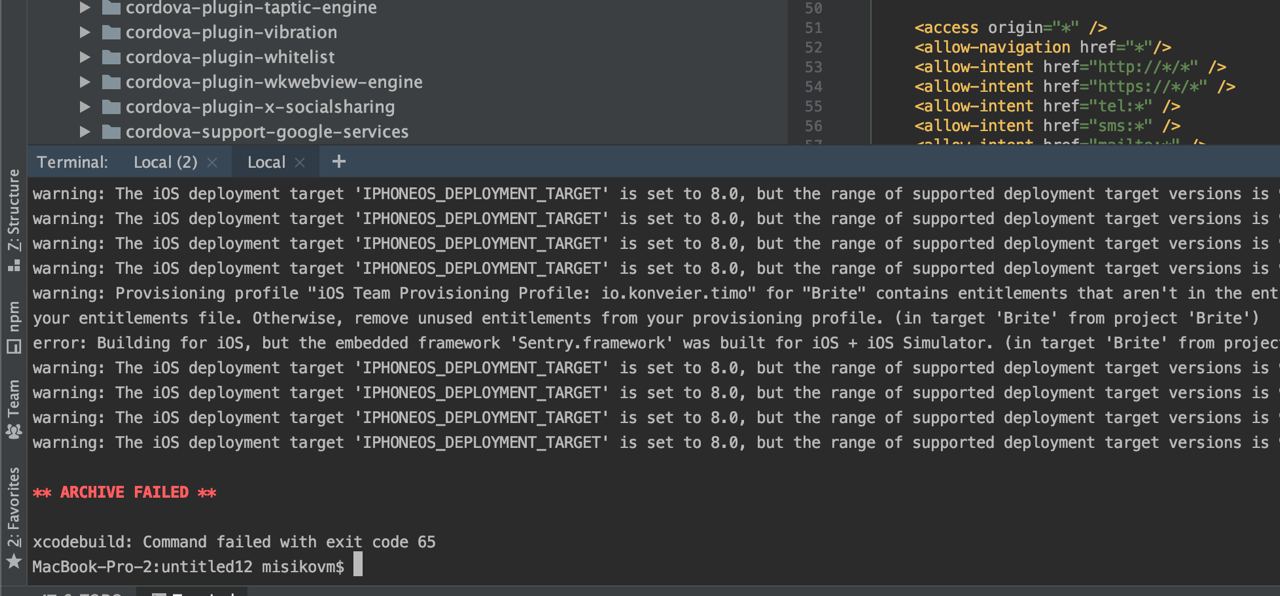The width and height of the screenshot is (1280, 596).
Task: Expand the cordova-plugin-whitelist folder
Action: point(85,57)
